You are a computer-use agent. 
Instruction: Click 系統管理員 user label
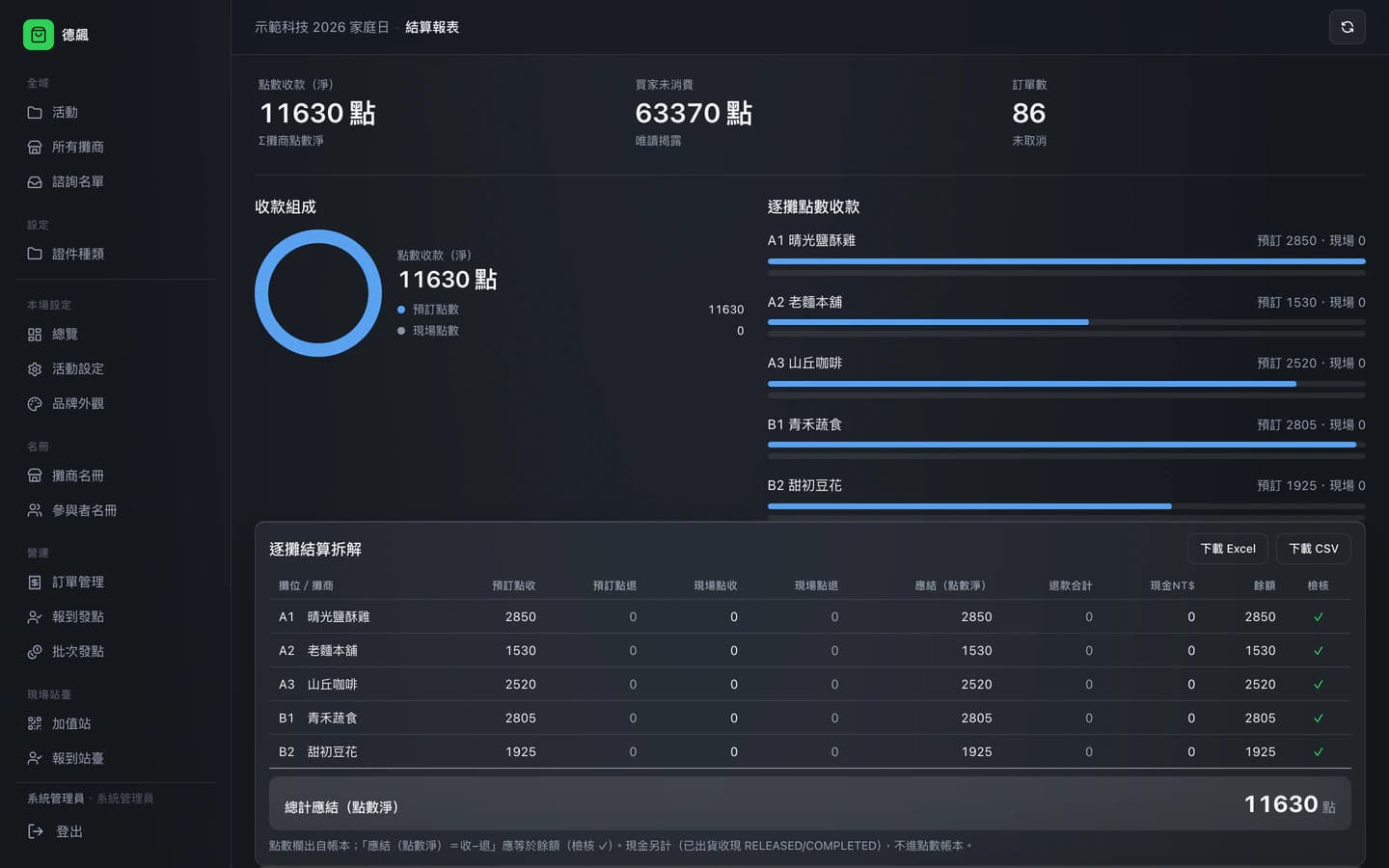[55, 799]
